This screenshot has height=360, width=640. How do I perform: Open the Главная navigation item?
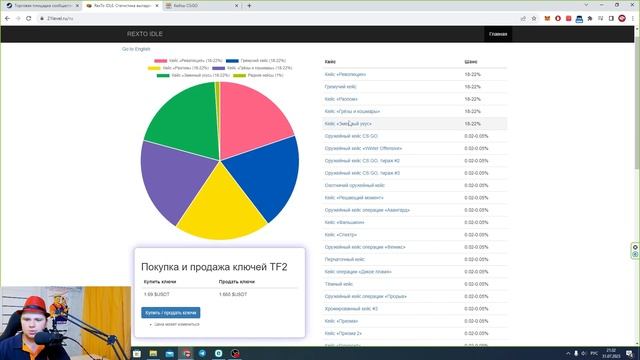pyautogui.click(x=498, y=34)
